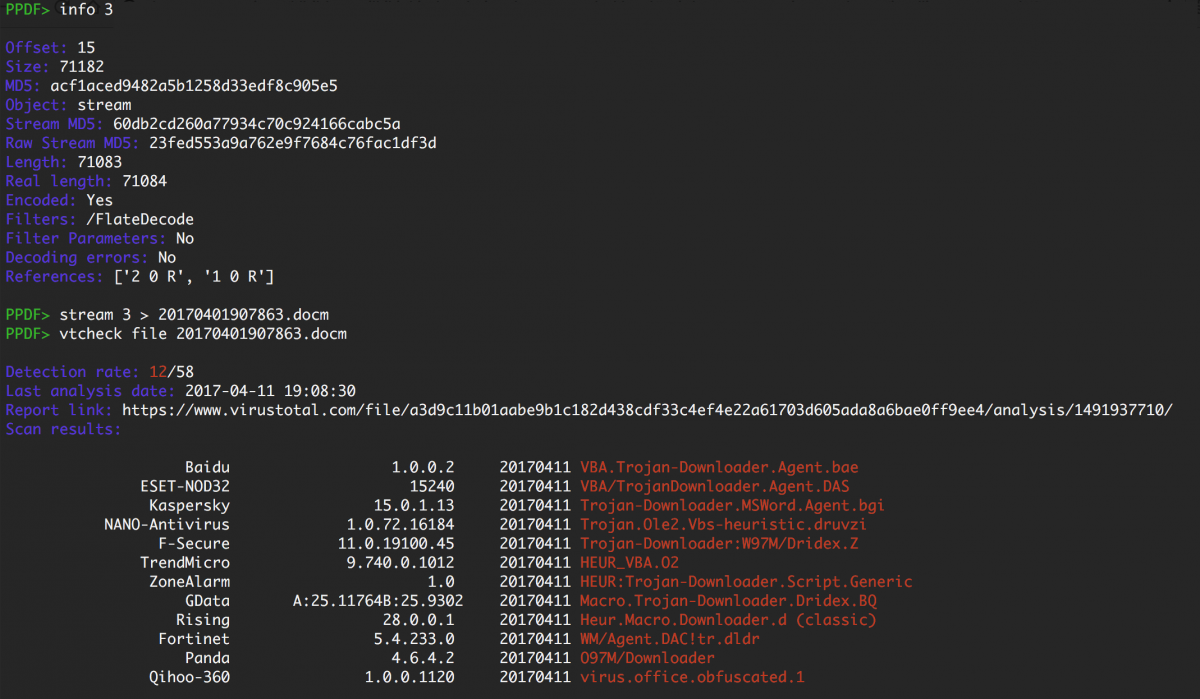Click Kaspersky's Trojan-Downloader.MSWord.Agent.bgi result
Screen dimensions: 1200x699
pyautogui.click(x=732, y=505)
